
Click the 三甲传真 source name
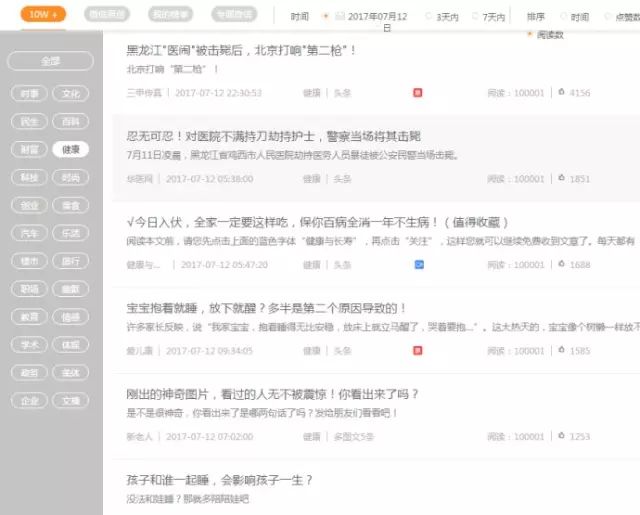pos(142,93)
